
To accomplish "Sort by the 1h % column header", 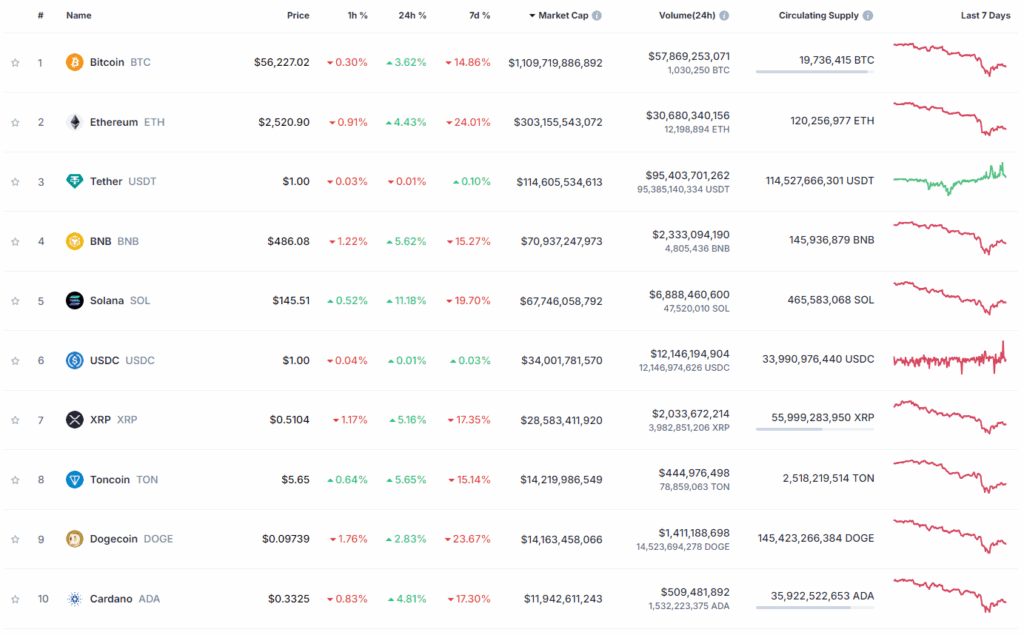I will coord(357,16).
